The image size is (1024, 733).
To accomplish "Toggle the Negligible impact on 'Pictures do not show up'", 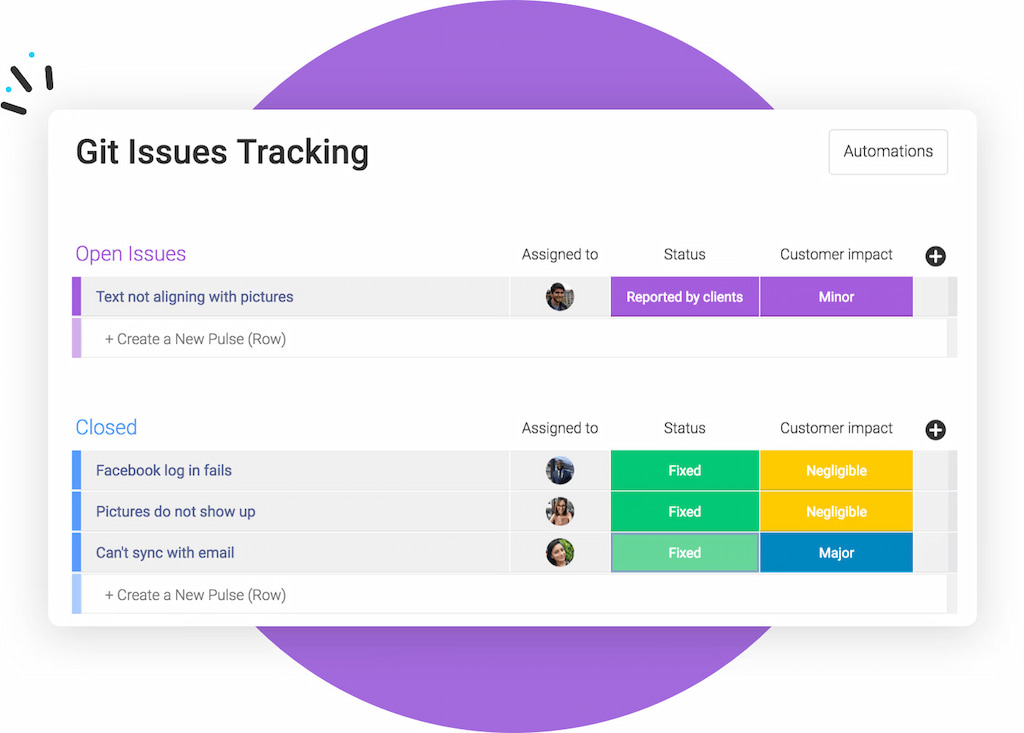I will (x=836, y=511).
